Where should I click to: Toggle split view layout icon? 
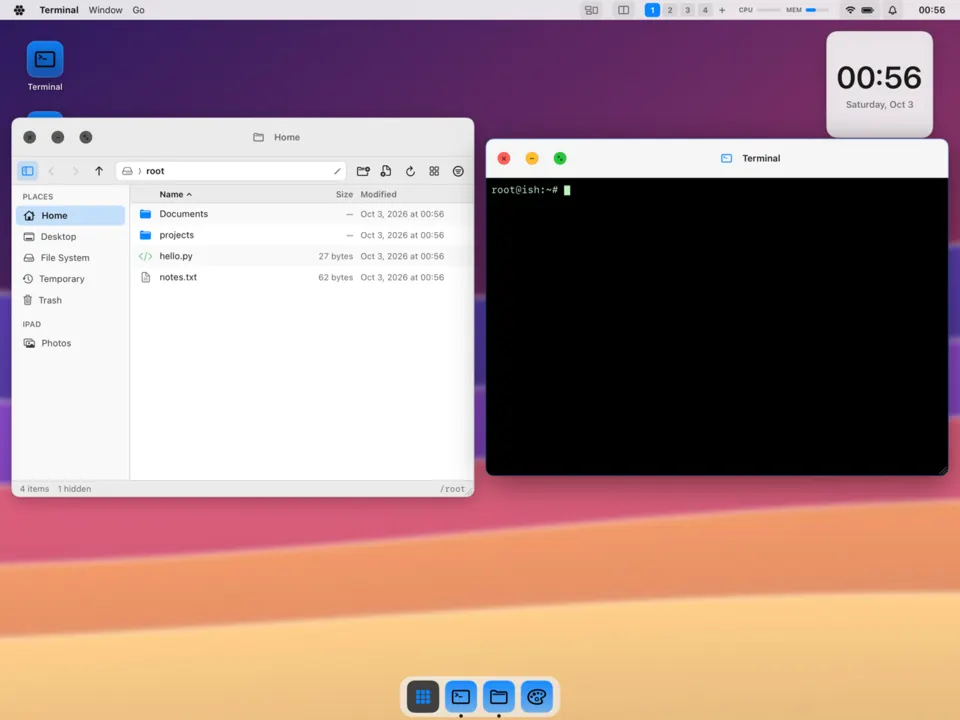click(623, 10)
